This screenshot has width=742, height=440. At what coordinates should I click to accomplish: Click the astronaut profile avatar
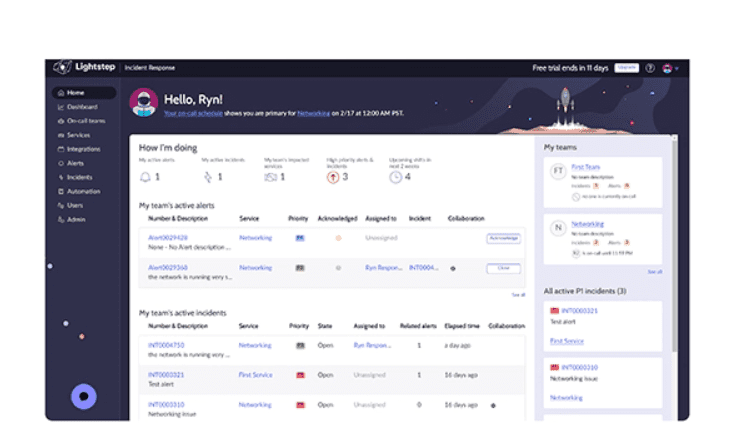144,102
